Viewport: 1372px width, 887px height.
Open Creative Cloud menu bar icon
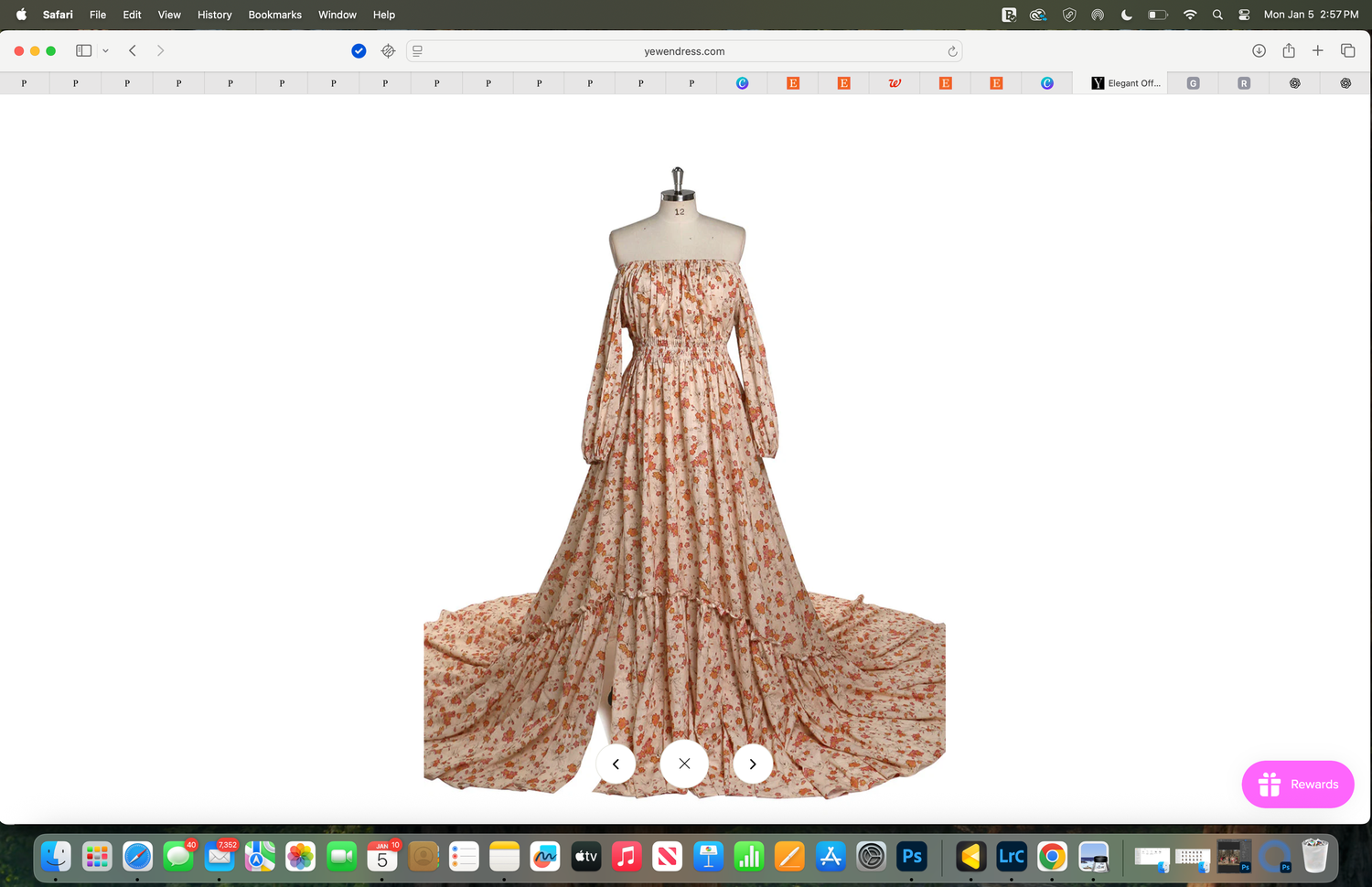coord(1038,15)
